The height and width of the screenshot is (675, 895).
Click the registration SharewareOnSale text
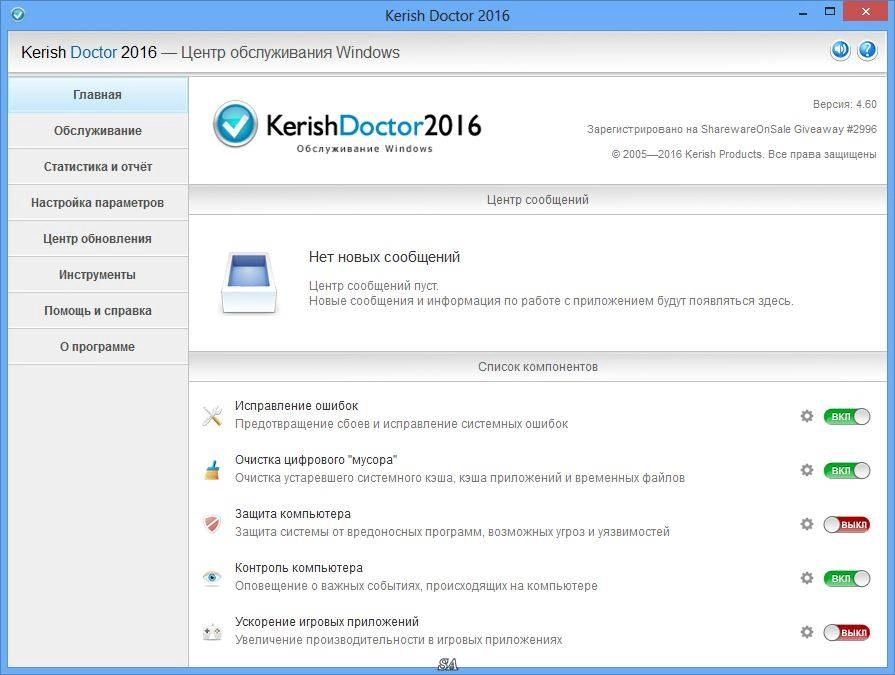coord(732,130)
